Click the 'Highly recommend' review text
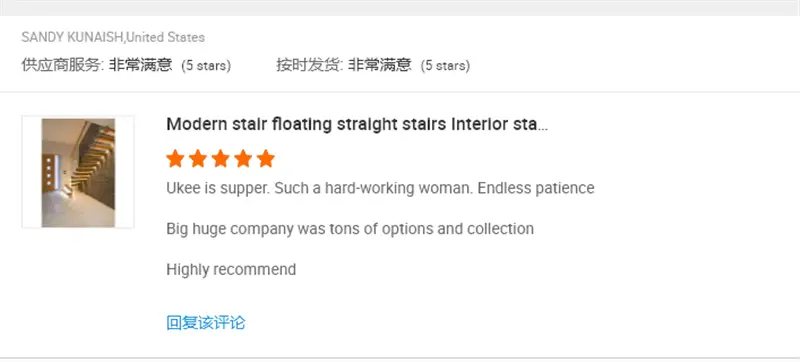 point(231,269)
